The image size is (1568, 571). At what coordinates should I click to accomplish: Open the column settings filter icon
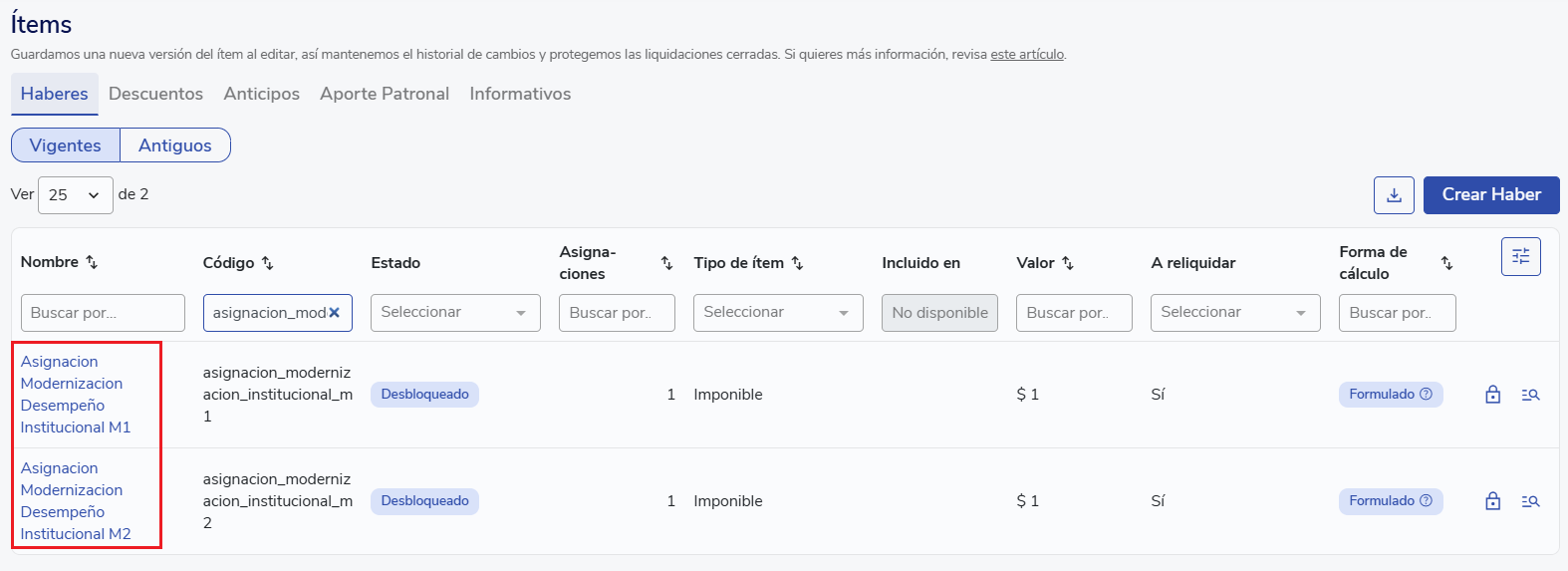1520,257
